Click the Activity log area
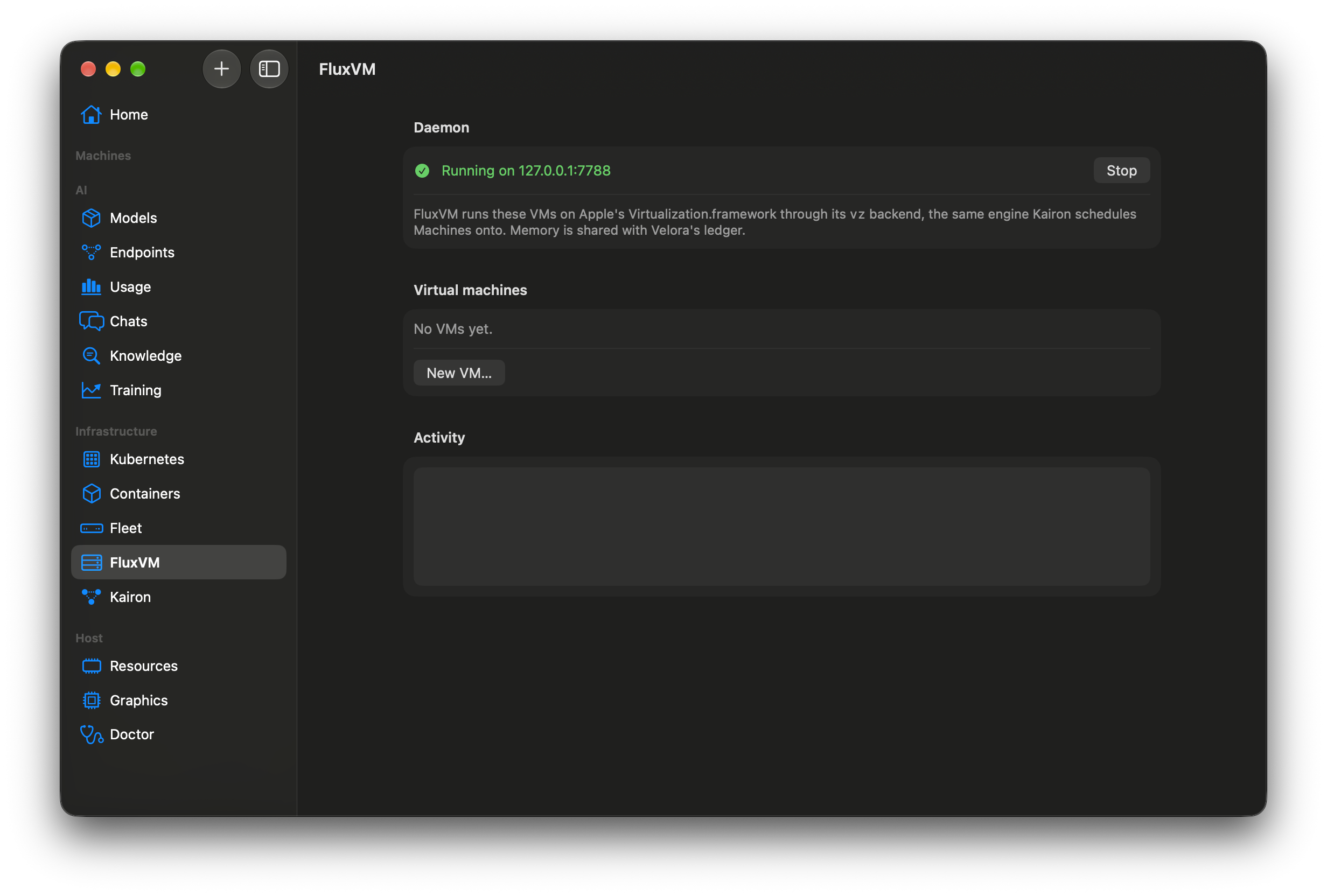 click(x=781, y=527)
